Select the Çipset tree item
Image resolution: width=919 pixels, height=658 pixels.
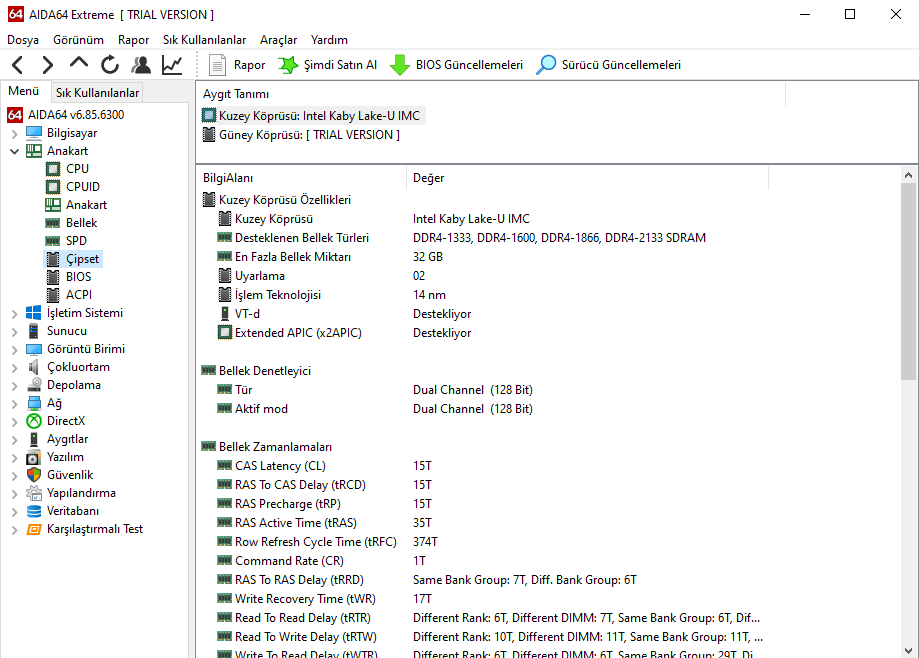[x=82, y=259]
